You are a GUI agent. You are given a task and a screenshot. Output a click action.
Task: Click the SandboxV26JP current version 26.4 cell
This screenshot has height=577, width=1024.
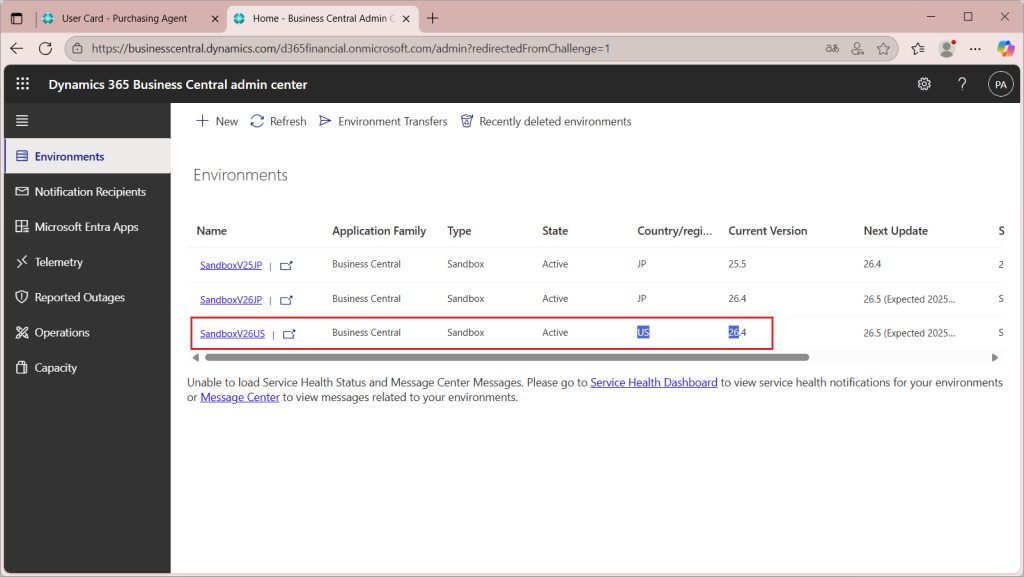pyautogui.click(x=737, y=298)
